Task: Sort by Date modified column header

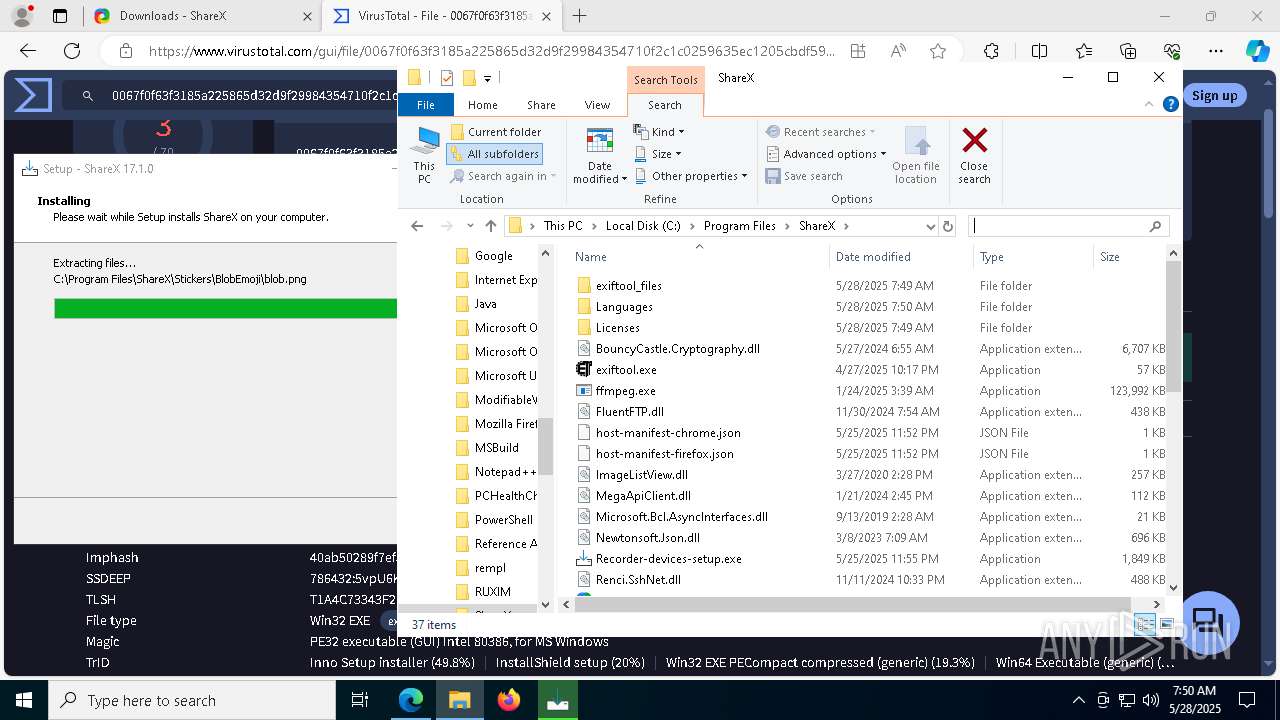Action: (x=873, y=257)
